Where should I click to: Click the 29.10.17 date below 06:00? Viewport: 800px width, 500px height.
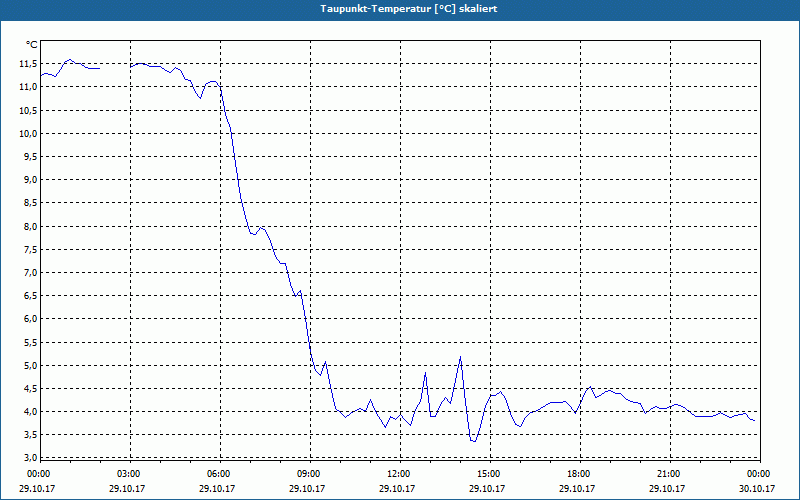tap(217, 488)
